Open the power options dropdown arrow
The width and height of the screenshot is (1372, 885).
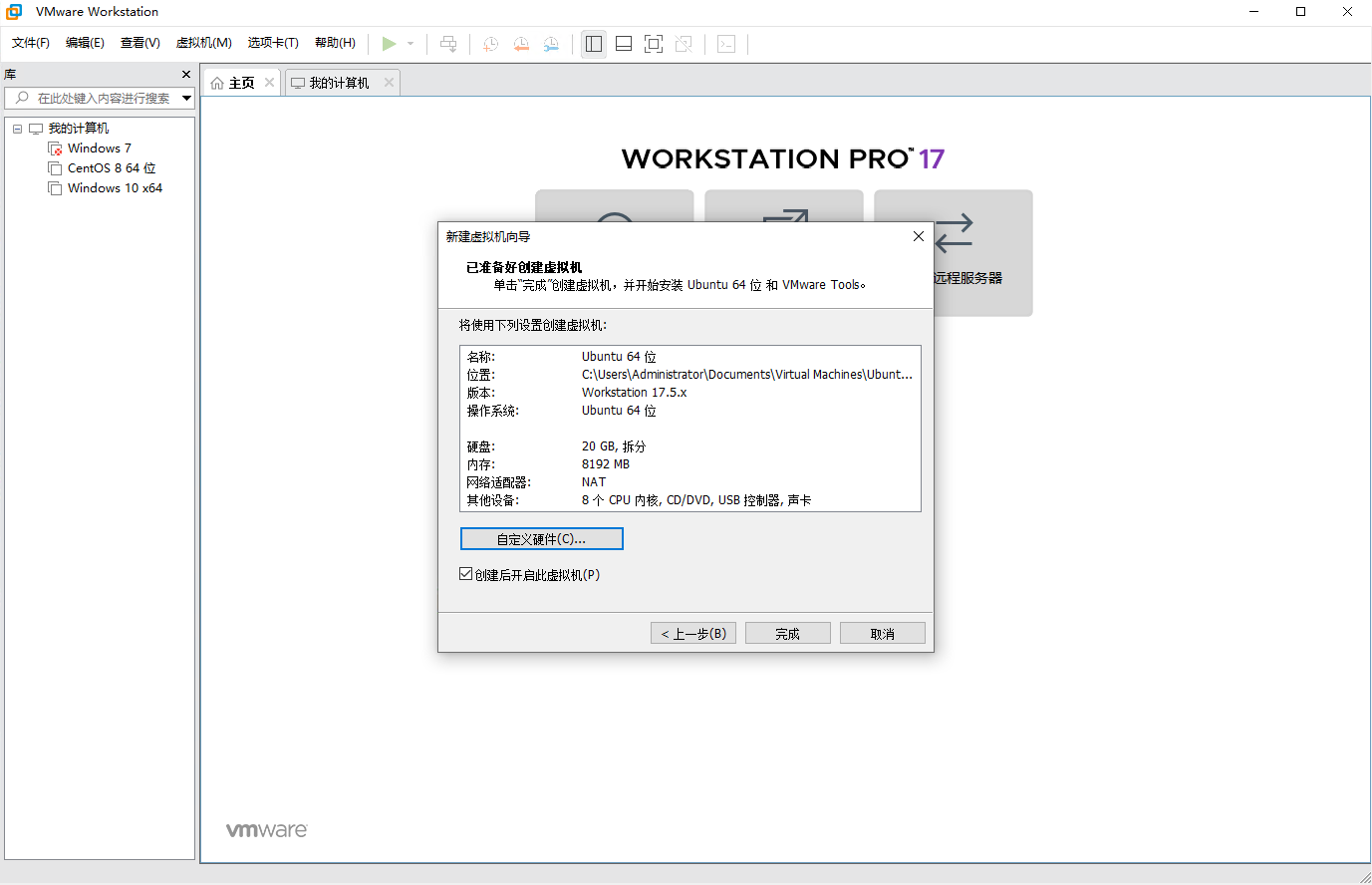tap(411, 44)
